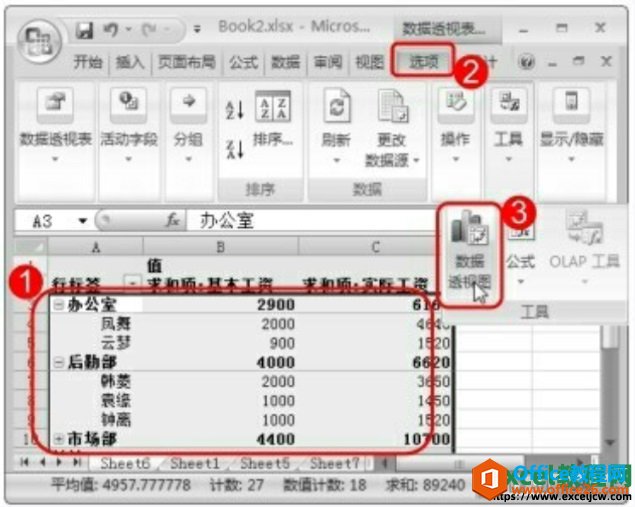
Task: Open the Office button menu
Action: click(x=39, y=41)
